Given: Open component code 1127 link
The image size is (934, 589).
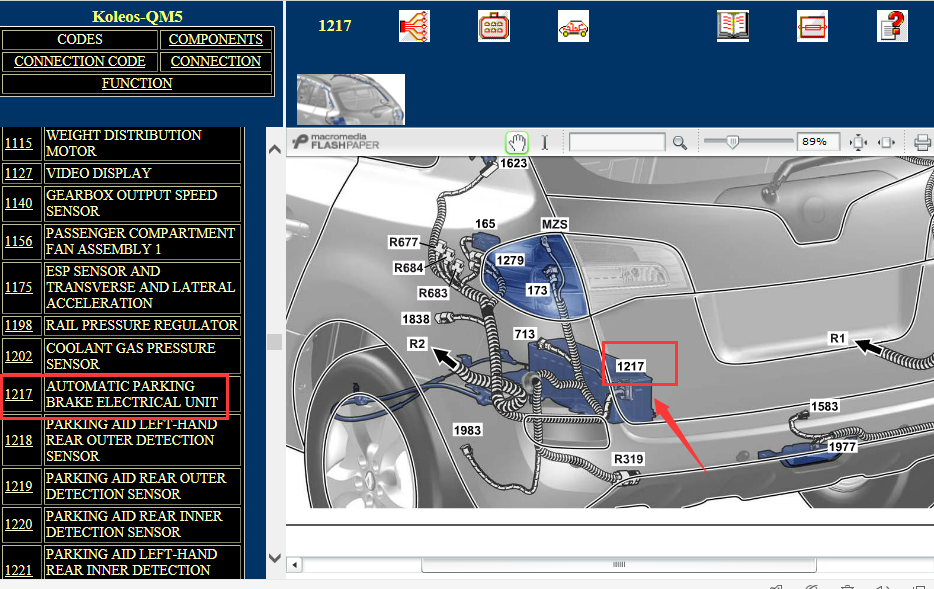Looking at the screenshot, I should click(18, 173).
